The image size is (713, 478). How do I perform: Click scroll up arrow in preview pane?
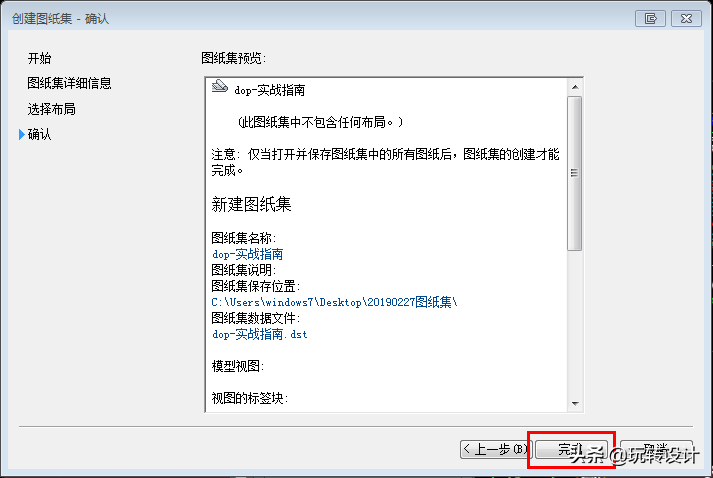(x=575, y=87)
